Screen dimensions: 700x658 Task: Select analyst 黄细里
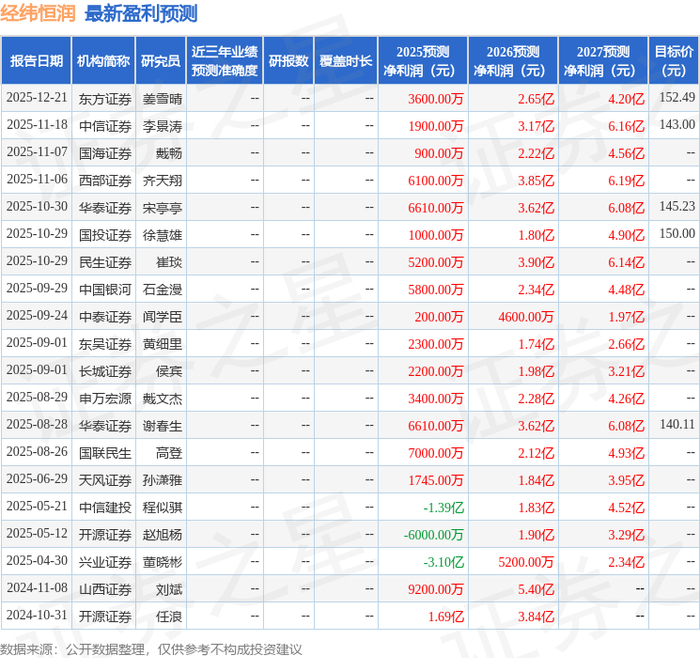click(162, 344)
